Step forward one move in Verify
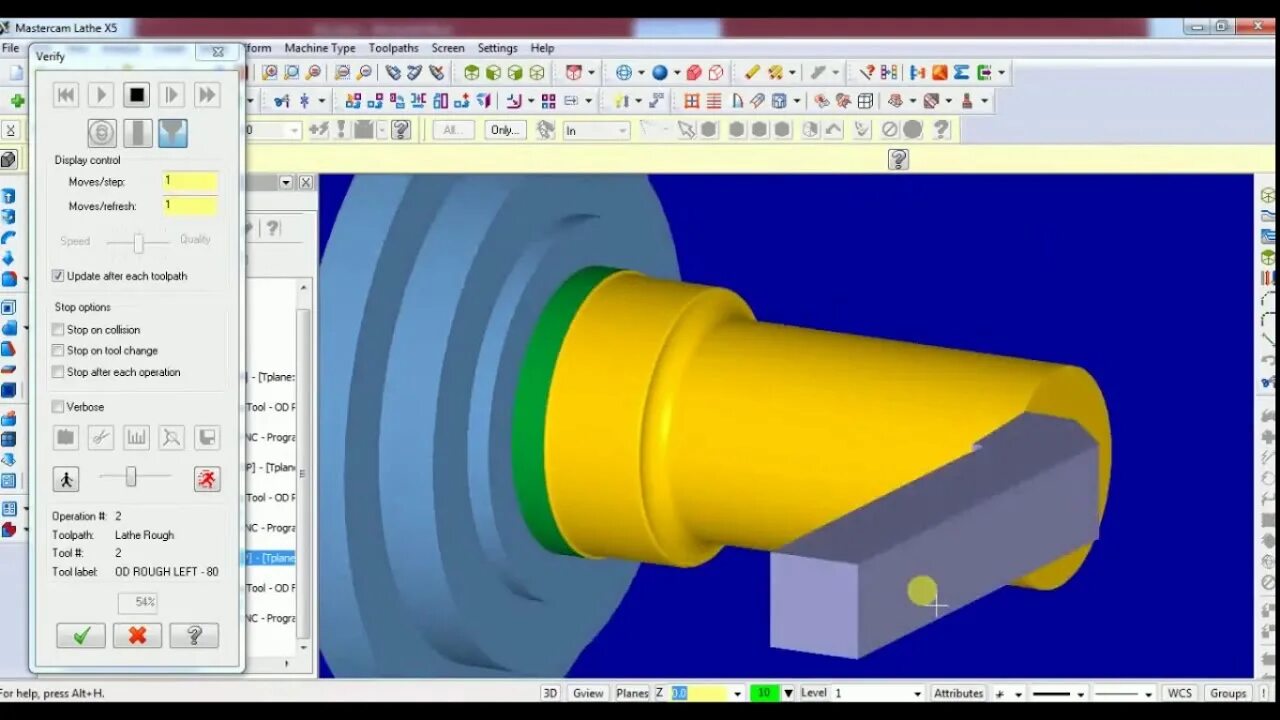1280x720 pixels. point(172,95)
